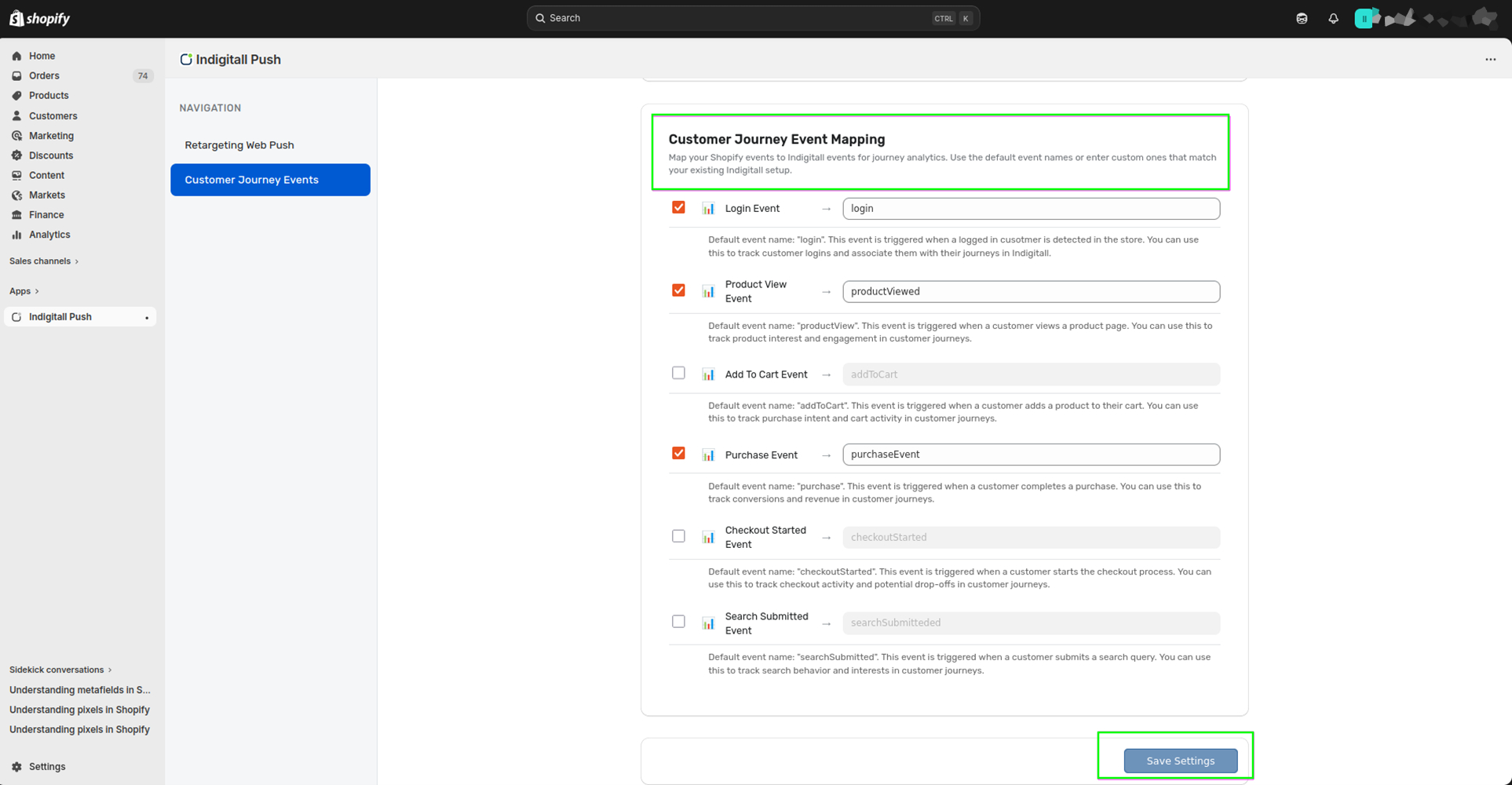Screen dimensions: 1512x785
Task: Click the Search Submitted Event chart icon
Action: (x=708, y=623)
